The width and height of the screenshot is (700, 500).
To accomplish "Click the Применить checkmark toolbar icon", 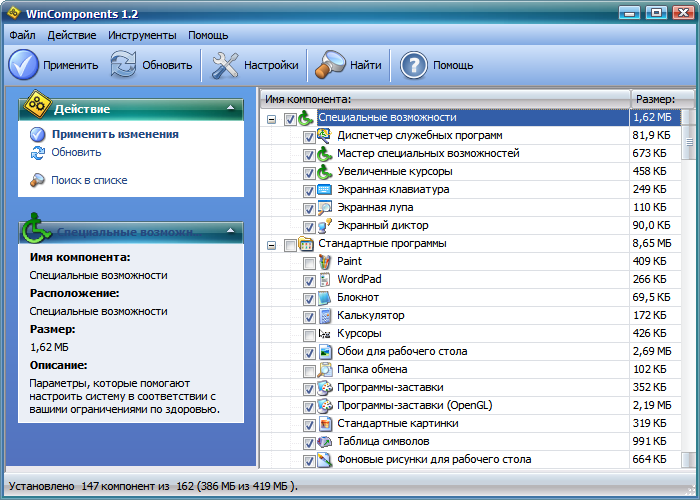I will (x=24, y=66).
